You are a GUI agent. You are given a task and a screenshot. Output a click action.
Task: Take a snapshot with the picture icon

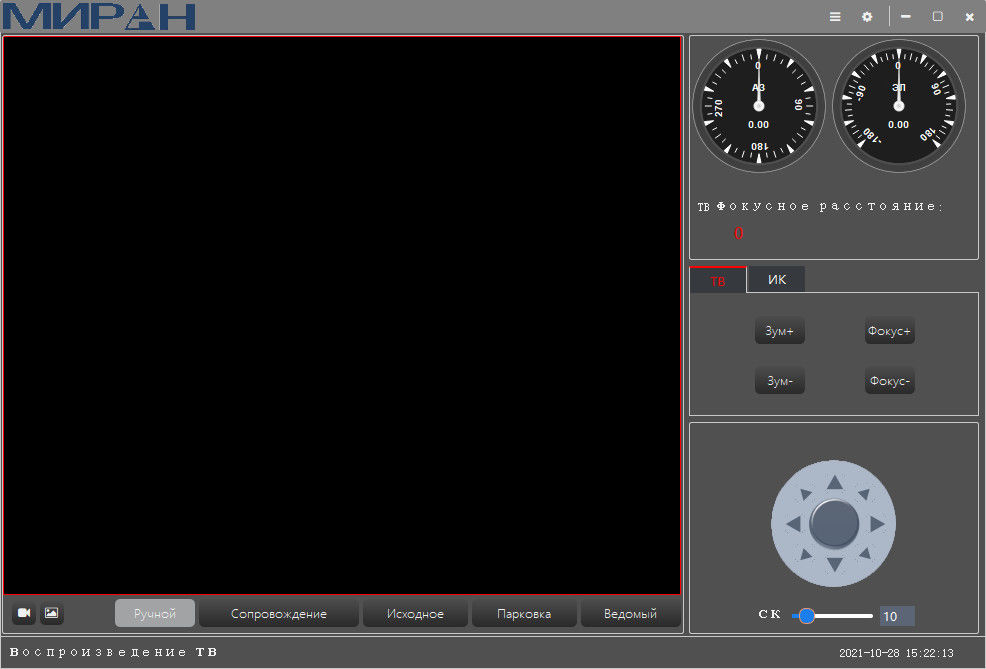coord(52,613)
